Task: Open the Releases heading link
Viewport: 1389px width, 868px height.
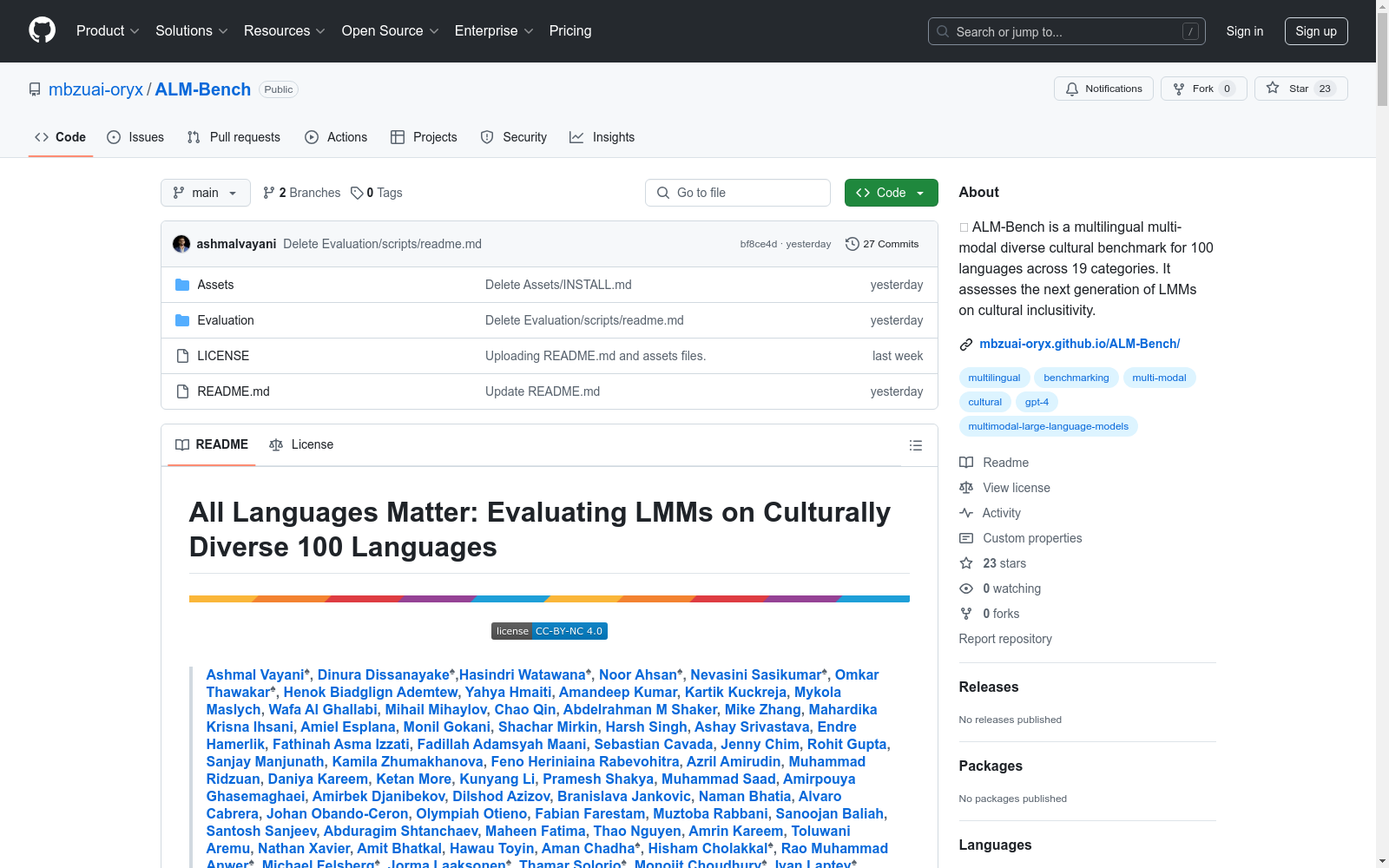Action: pos(989,687)
